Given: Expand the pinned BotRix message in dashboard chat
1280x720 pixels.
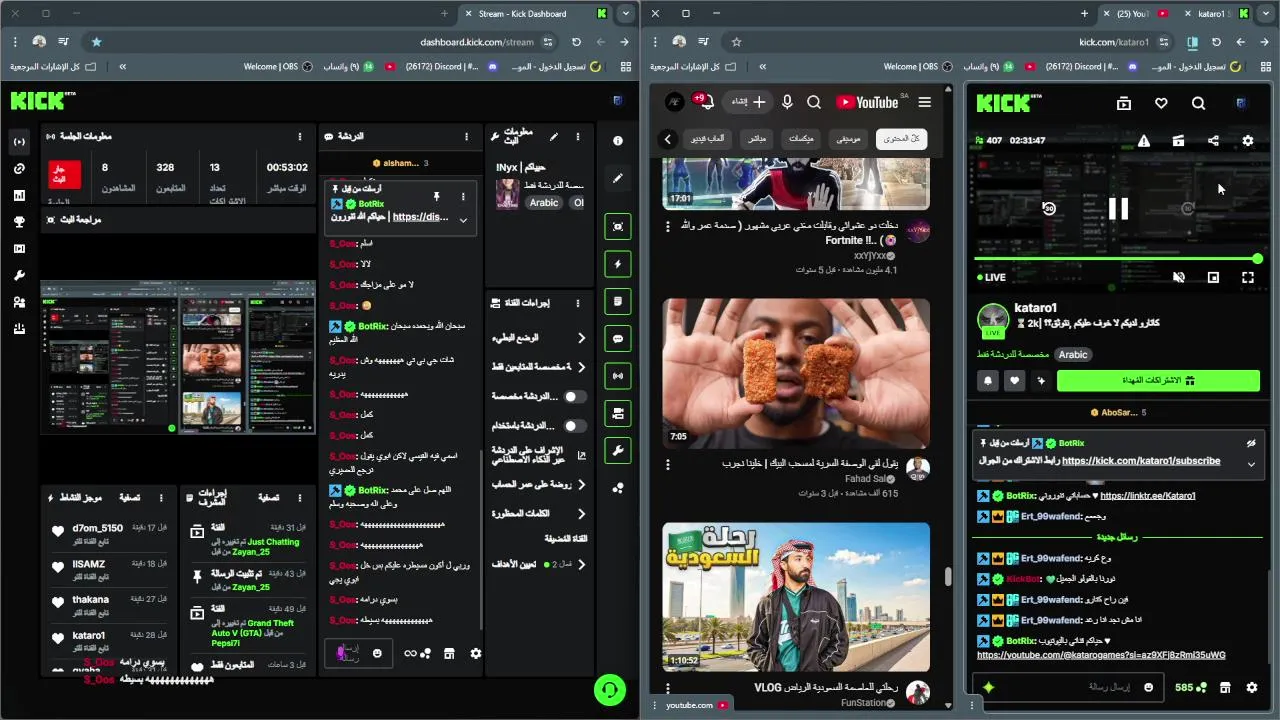Looking at the screenshot, I should 463,220.
